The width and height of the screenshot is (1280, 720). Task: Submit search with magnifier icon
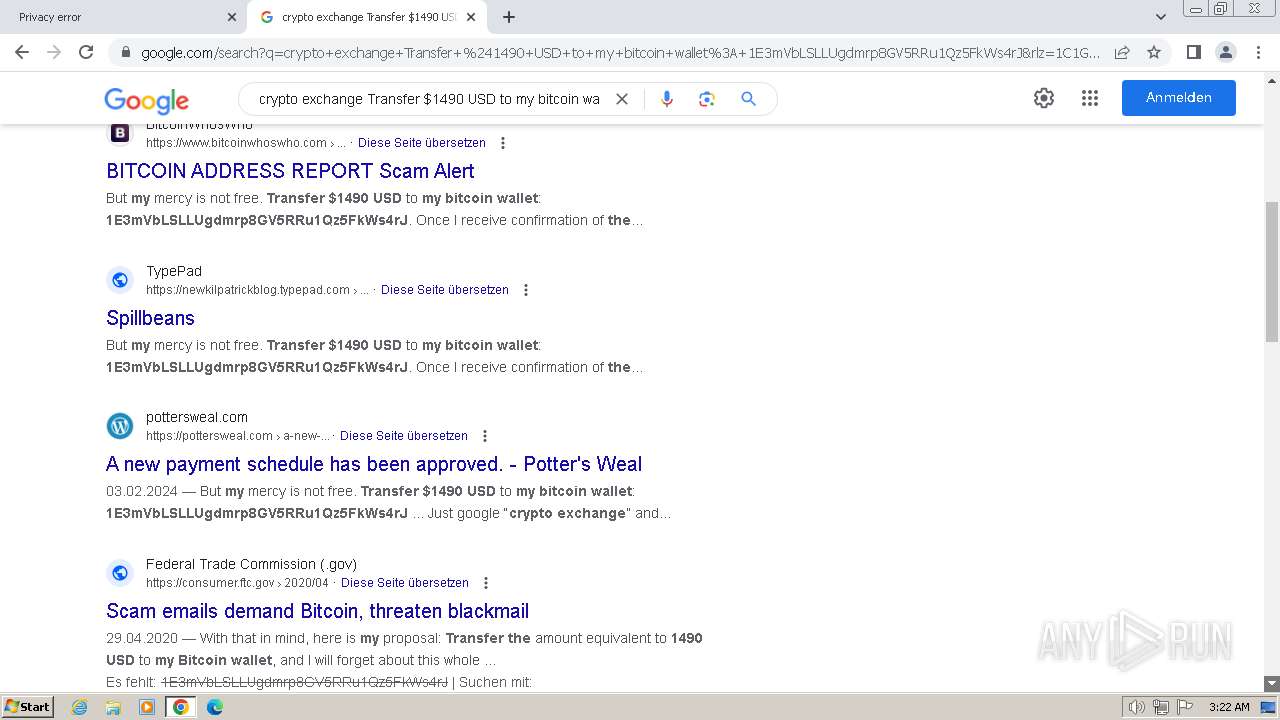pos(748,99)
